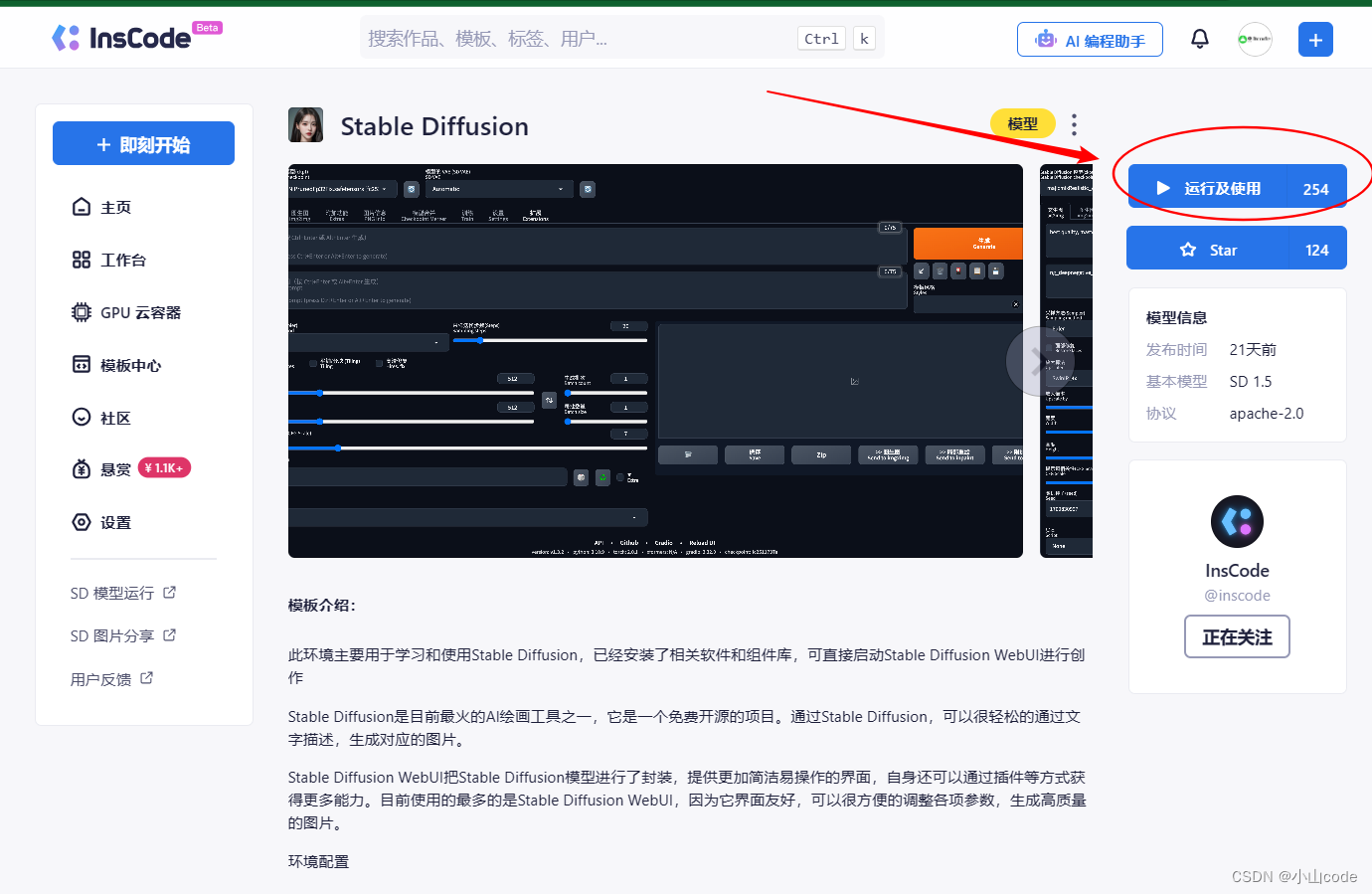
Task: Click the SD 1.5 base model value
Action: (1251, 382)
